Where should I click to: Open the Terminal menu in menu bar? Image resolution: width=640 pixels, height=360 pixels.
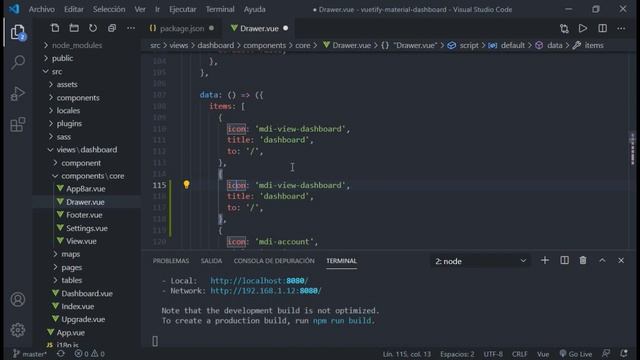220,9
